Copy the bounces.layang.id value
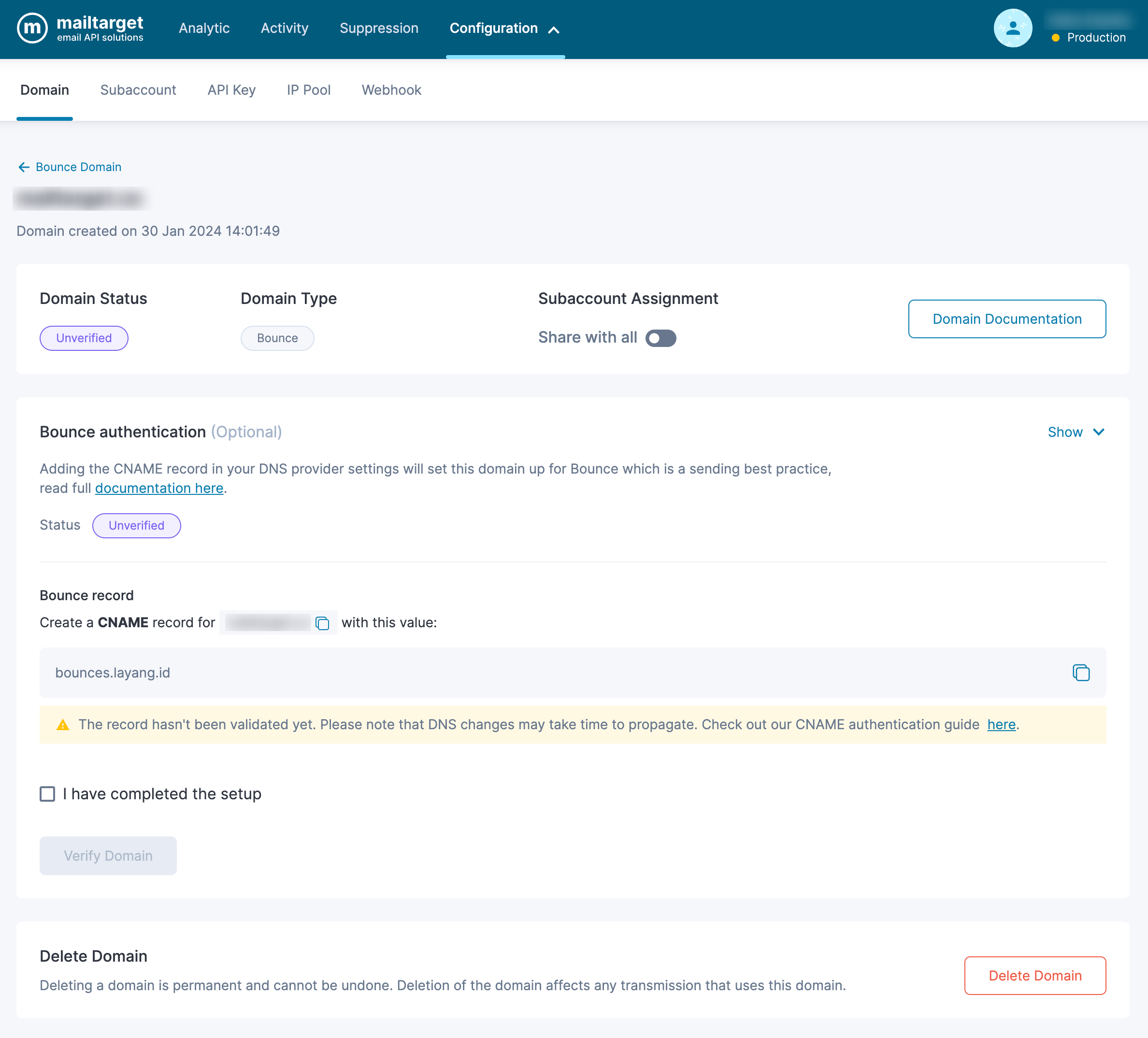Screen dimensions: 1148x1038 pos(1080,673)
